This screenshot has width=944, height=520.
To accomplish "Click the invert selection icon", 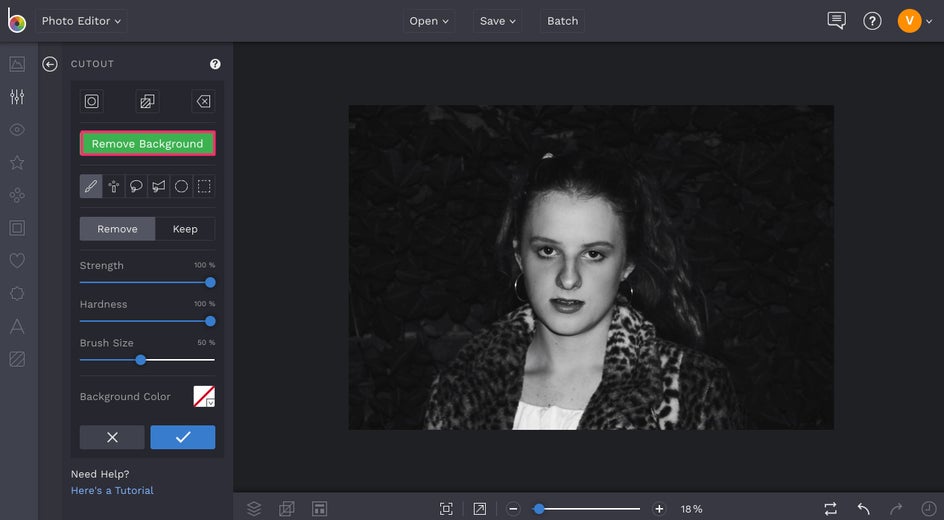I will [92, 101].
